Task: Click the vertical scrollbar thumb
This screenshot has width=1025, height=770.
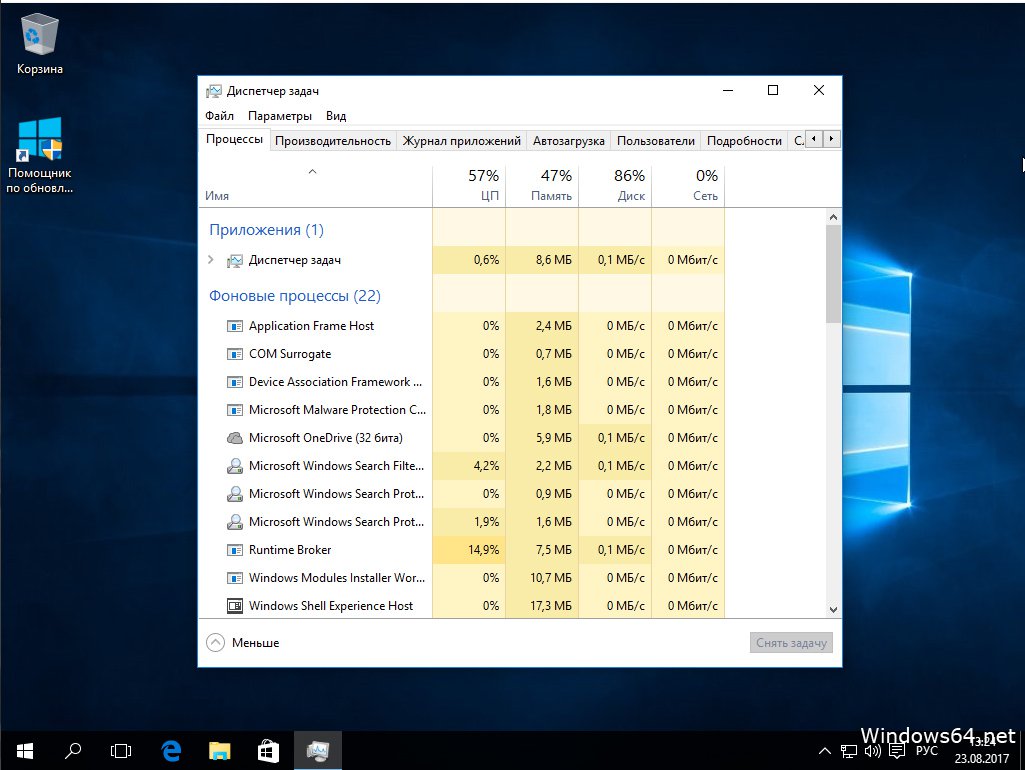Action: [833, 274]
